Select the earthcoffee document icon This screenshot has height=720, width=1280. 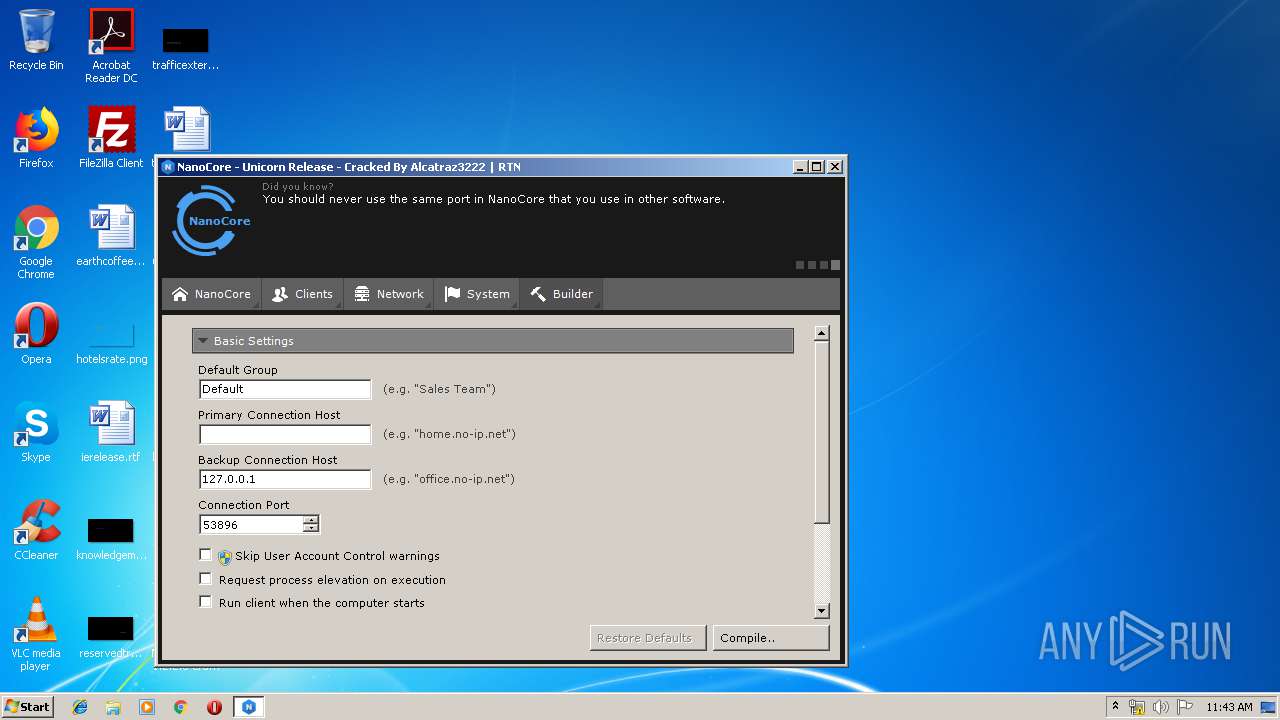click(x=111, y=236)
